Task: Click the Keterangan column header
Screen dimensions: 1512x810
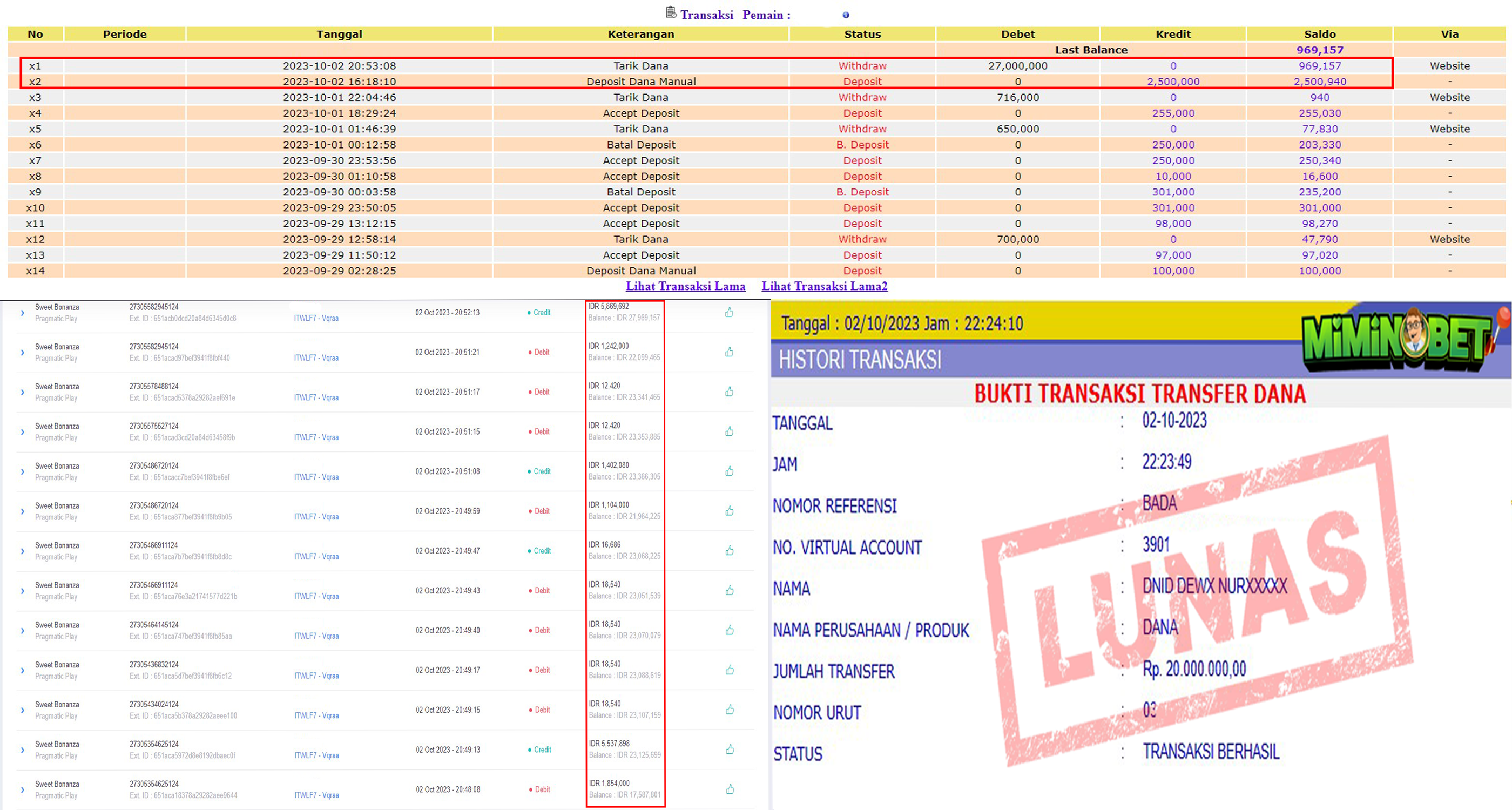Action: pos(640,34)
